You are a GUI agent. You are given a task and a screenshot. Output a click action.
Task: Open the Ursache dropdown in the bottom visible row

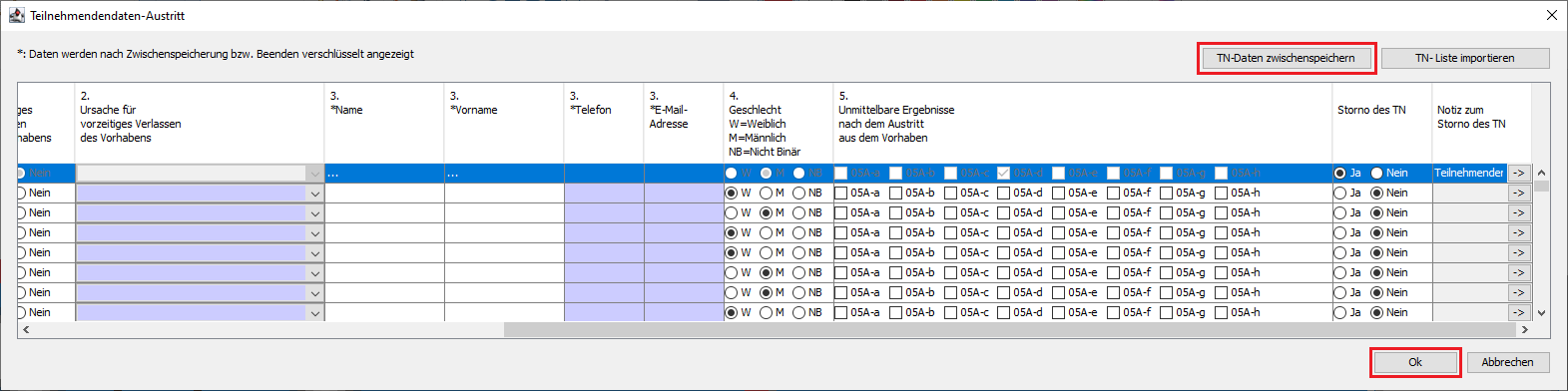point(314,312)
